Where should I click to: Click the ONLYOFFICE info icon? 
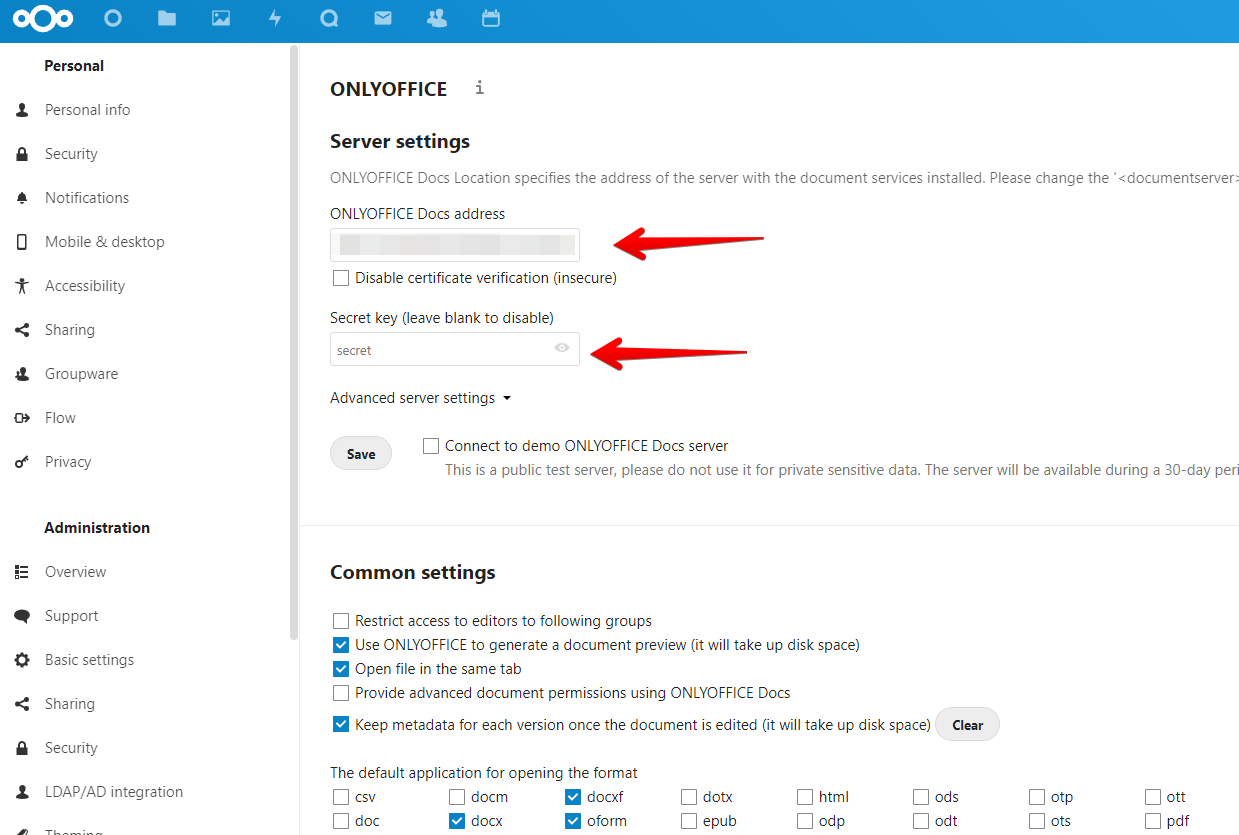[480, 88]
